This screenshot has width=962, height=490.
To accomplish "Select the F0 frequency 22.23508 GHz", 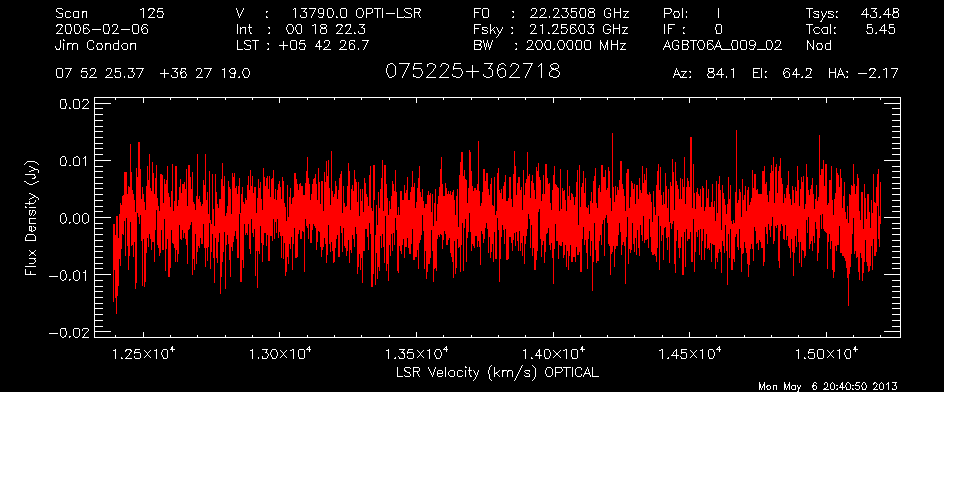I will (x=579, y=13).
